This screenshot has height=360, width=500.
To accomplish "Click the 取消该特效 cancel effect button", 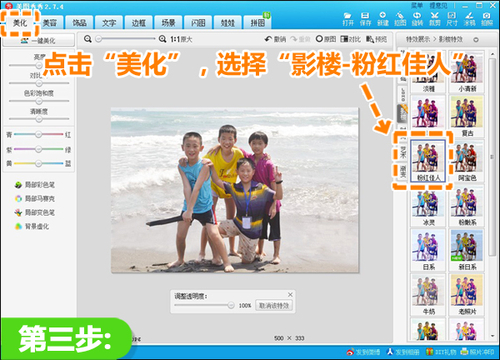I will coord(274,305).
